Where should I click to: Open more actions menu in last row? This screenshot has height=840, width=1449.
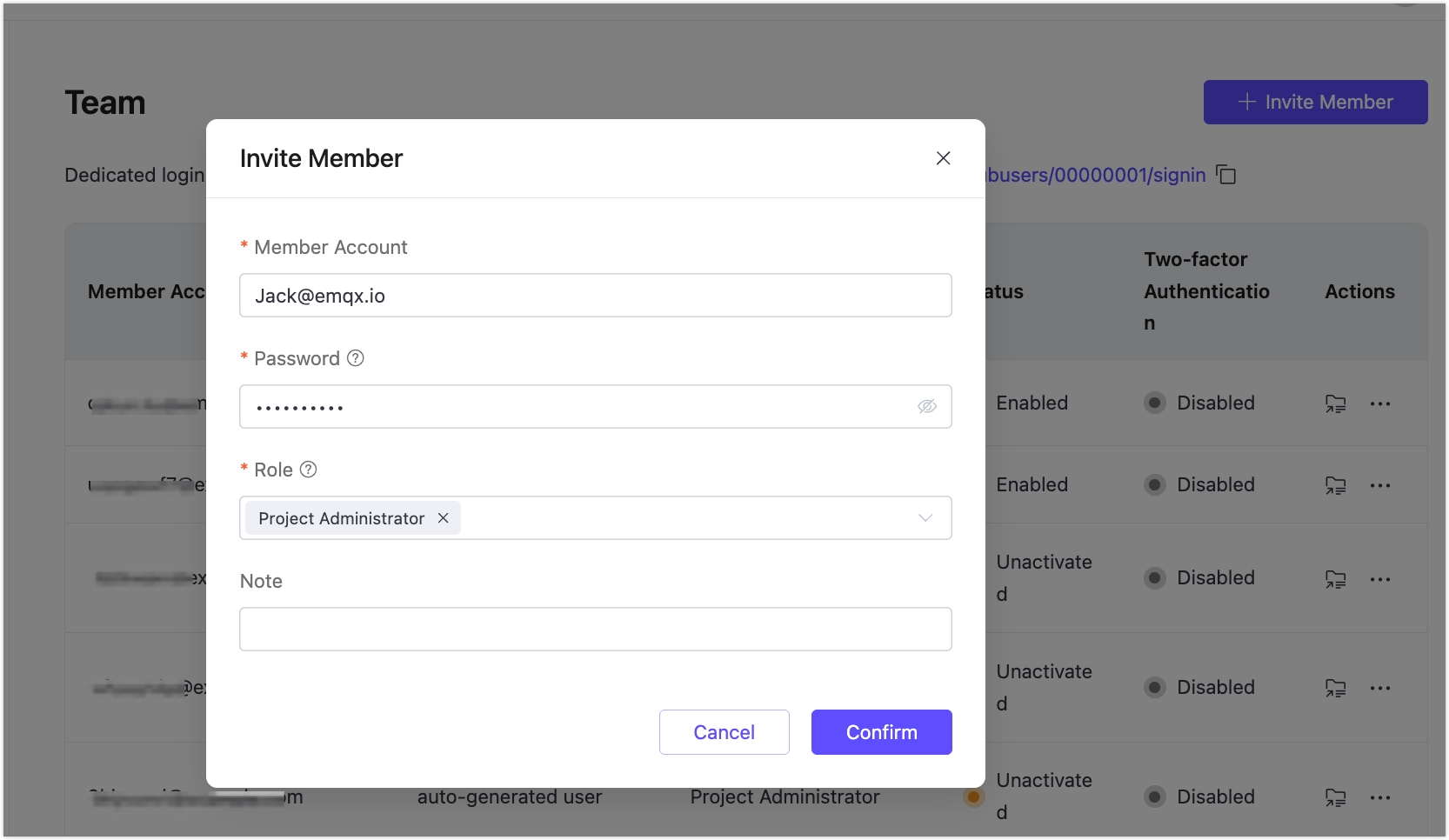tap(1380, 797)
